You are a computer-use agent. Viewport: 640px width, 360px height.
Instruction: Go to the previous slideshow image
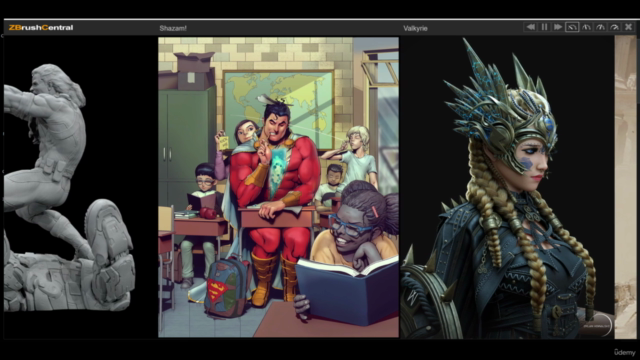531,27
